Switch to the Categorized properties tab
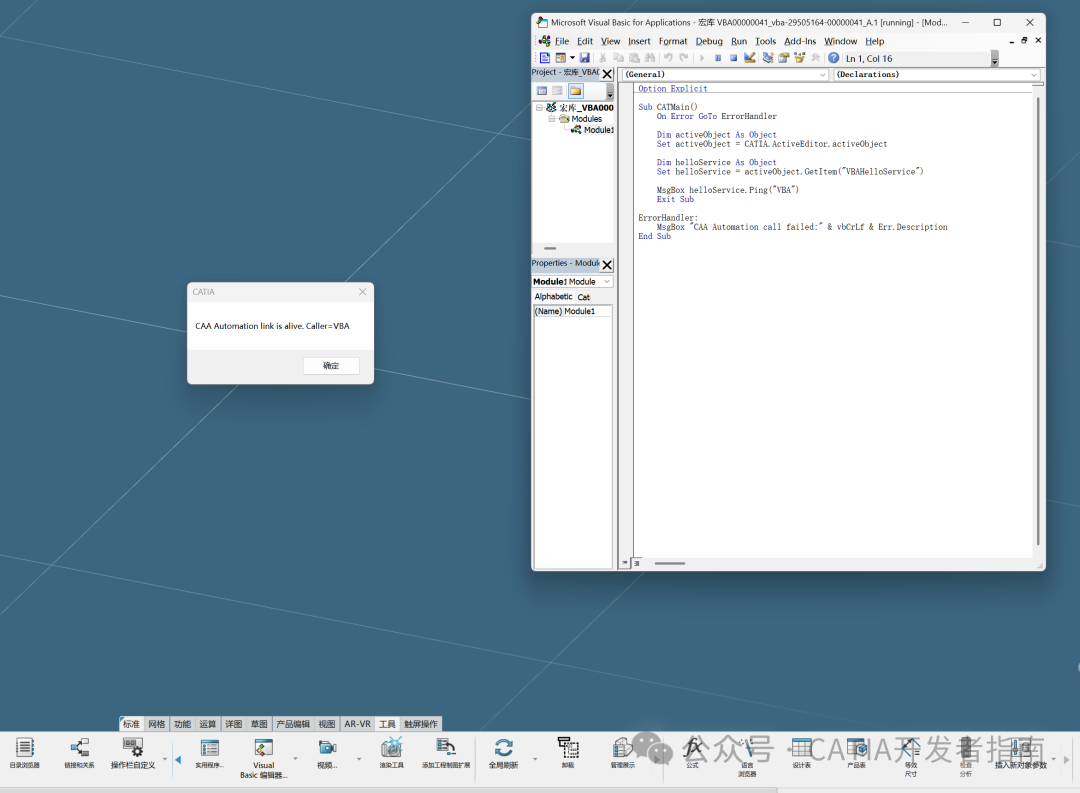This screenshot has width=1080, height=793. point(584,297)
